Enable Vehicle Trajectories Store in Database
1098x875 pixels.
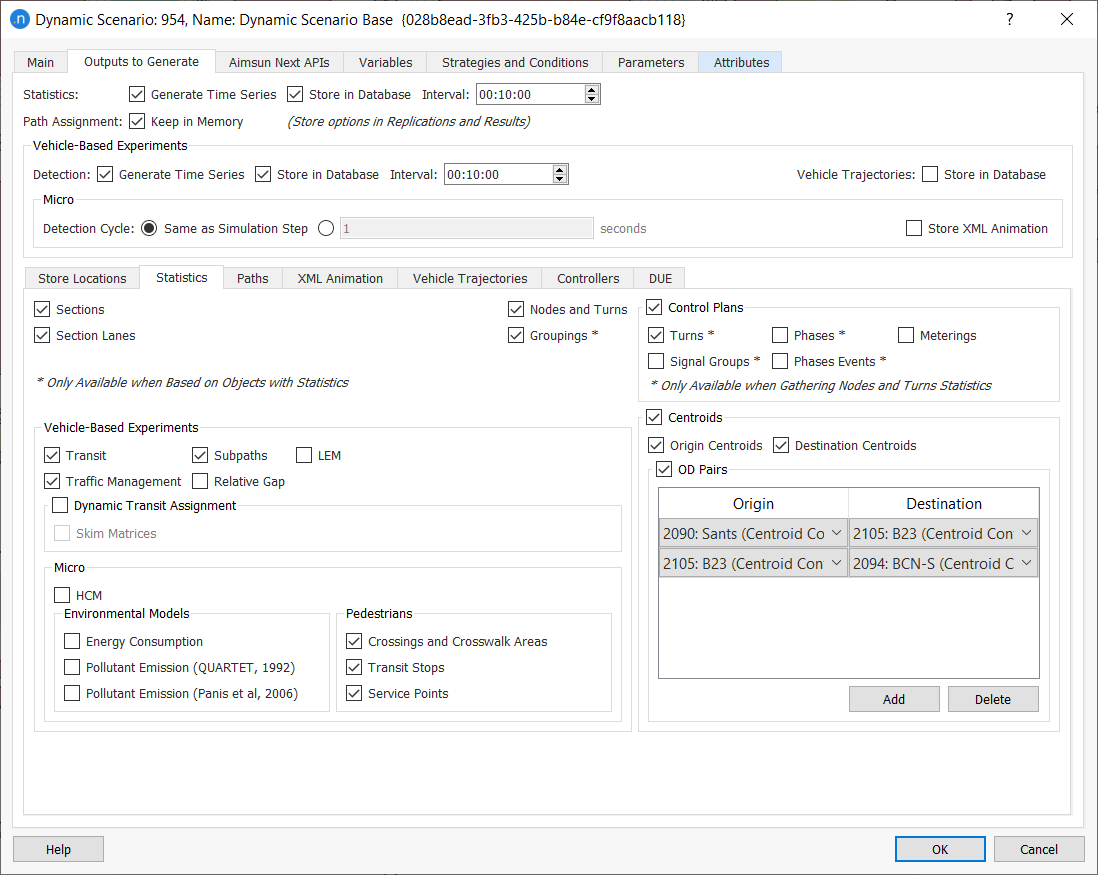930,175
